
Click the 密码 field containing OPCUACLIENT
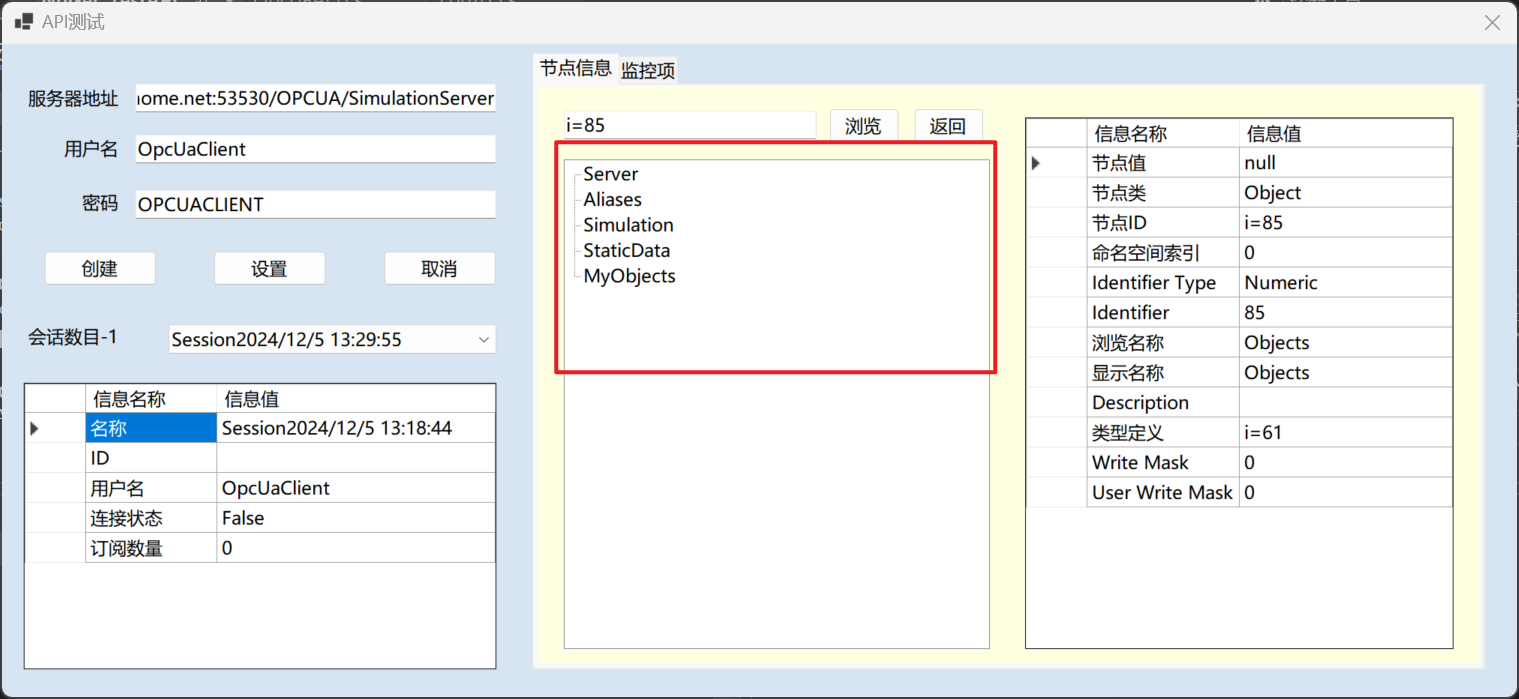click(316, 204)
